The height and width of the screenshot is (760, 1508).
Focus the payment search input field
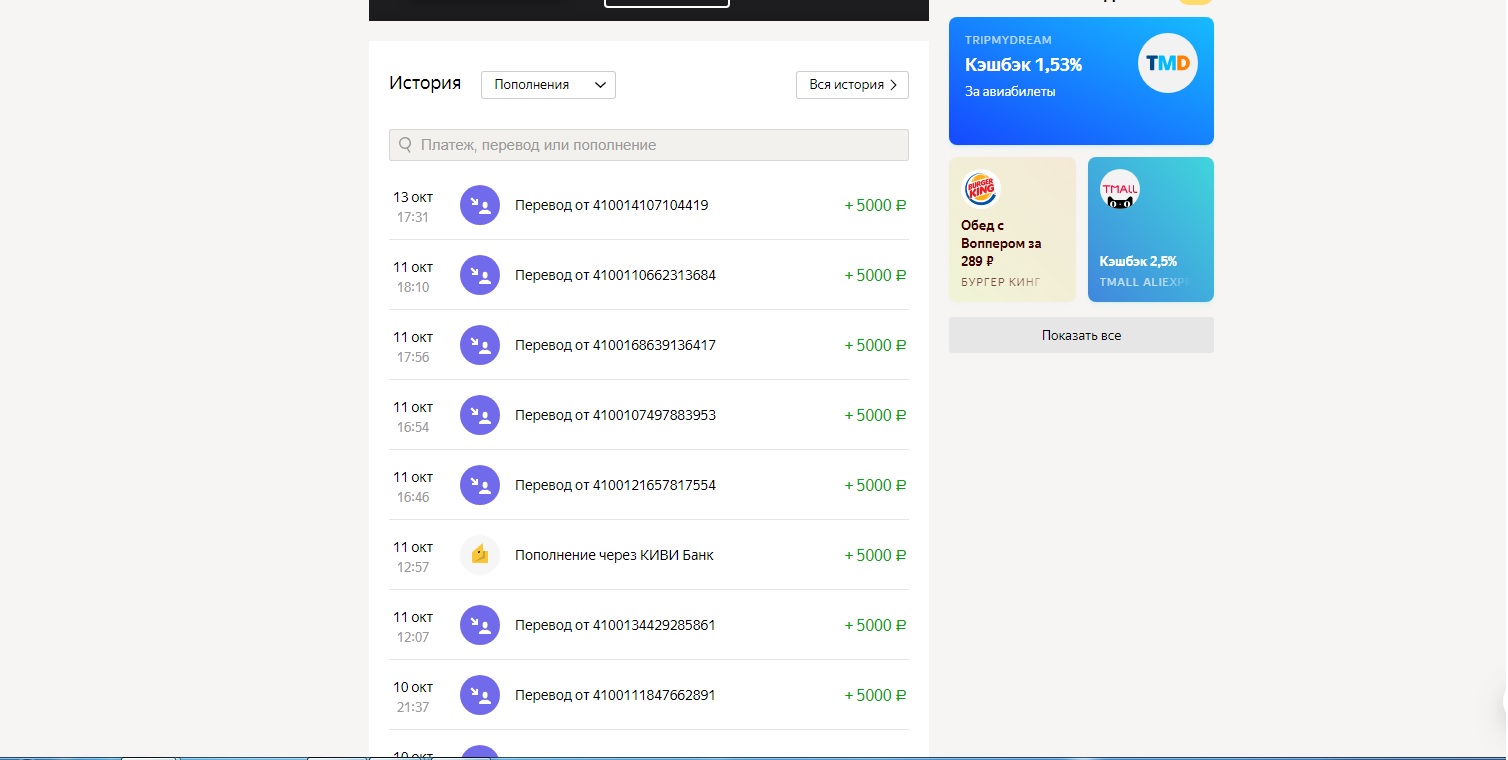649,145
